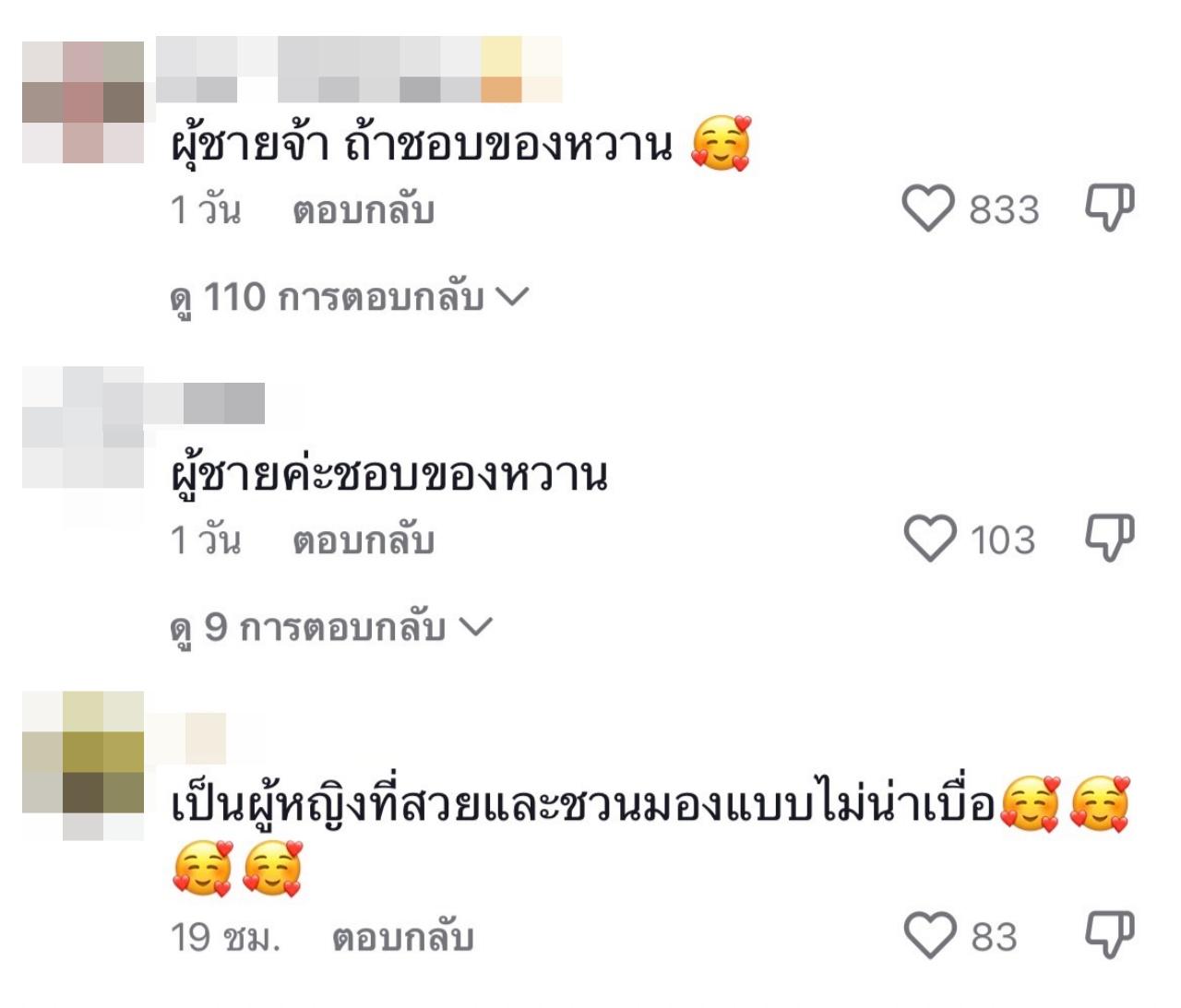Open the first commenter's username
The image size is (1181, 1008).
click(359, 69)
